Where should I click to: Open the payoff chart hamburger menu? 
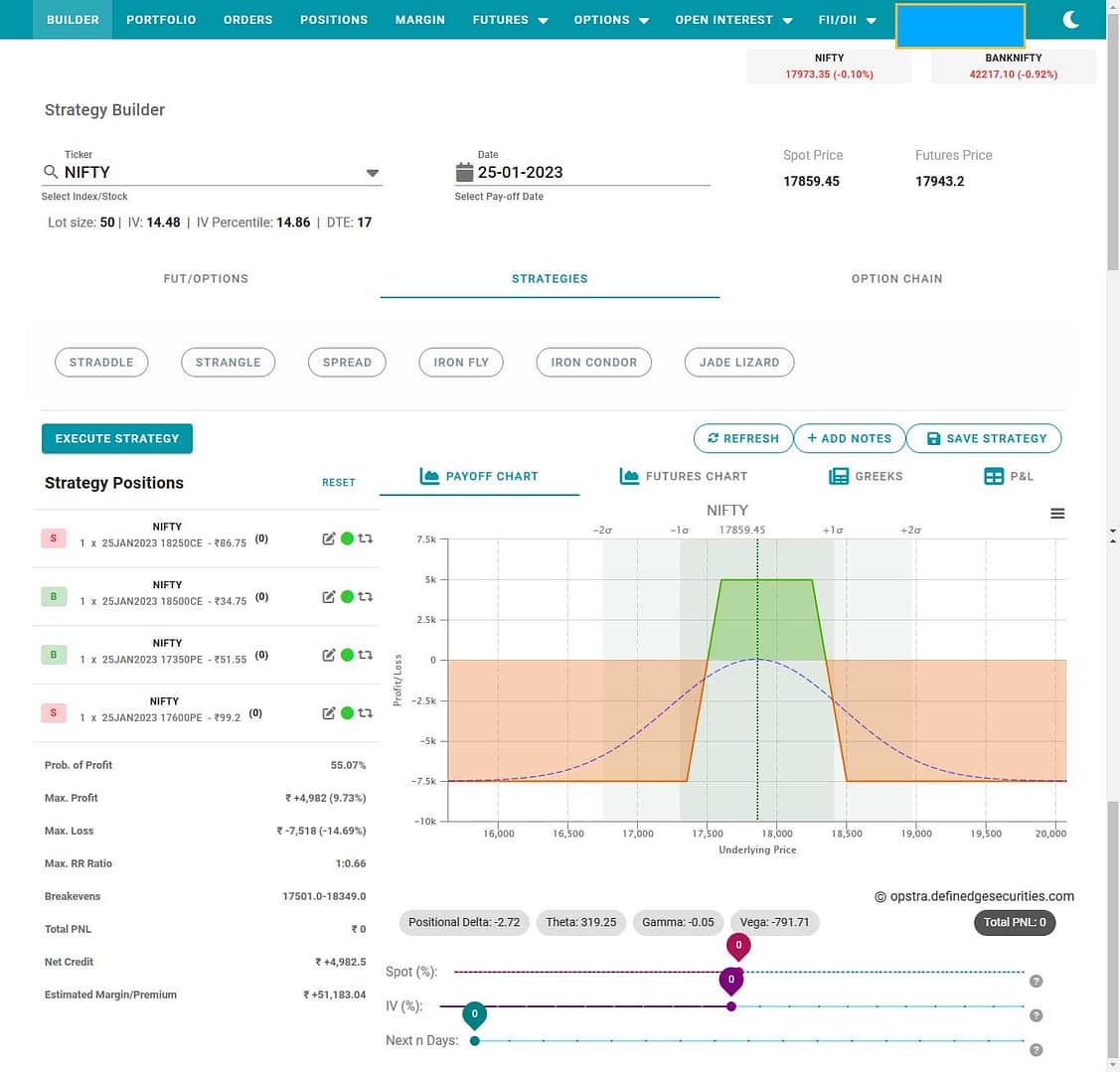[x=1057, y=513]
